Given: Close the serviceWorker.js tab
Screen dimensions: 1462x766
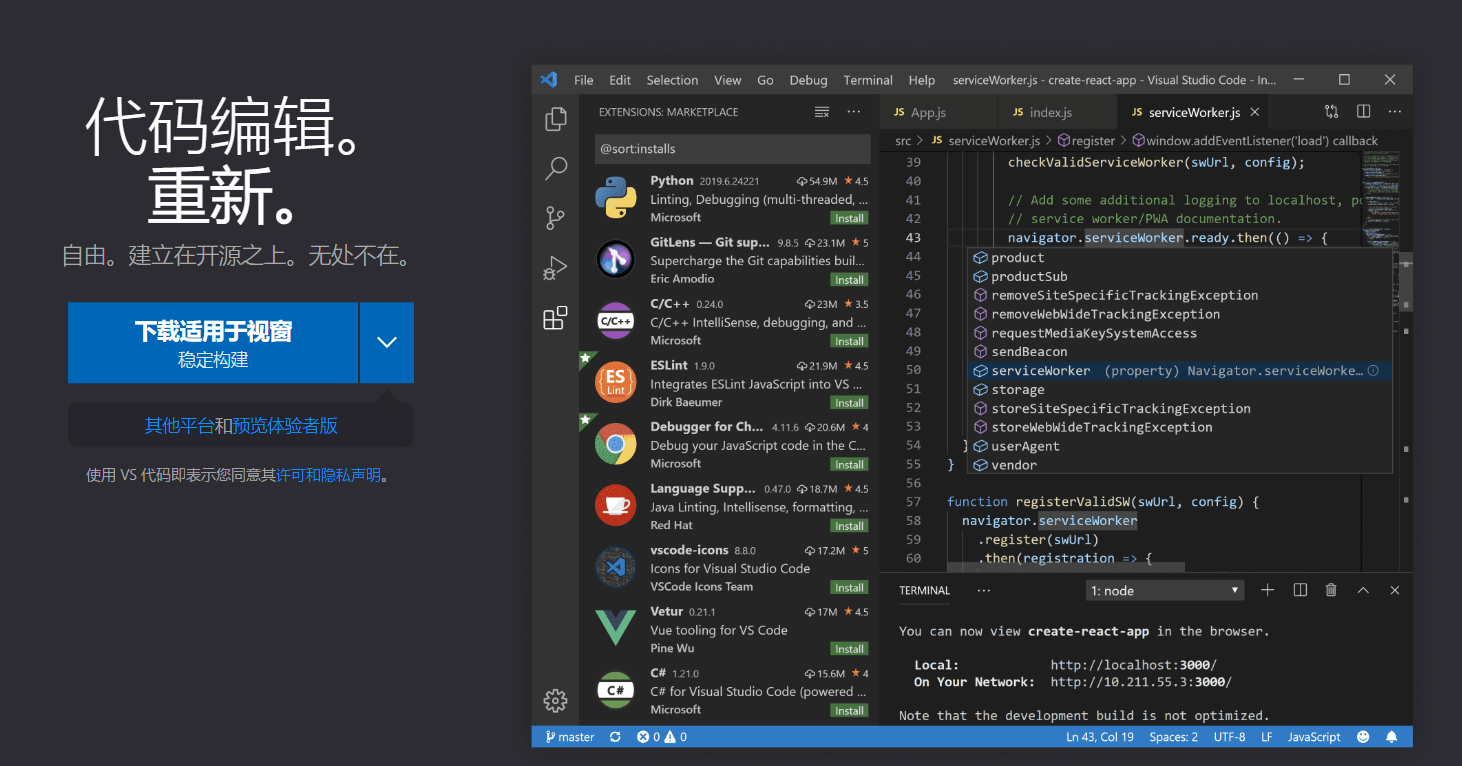Looking at the screenshot, I should (1256, 112).
